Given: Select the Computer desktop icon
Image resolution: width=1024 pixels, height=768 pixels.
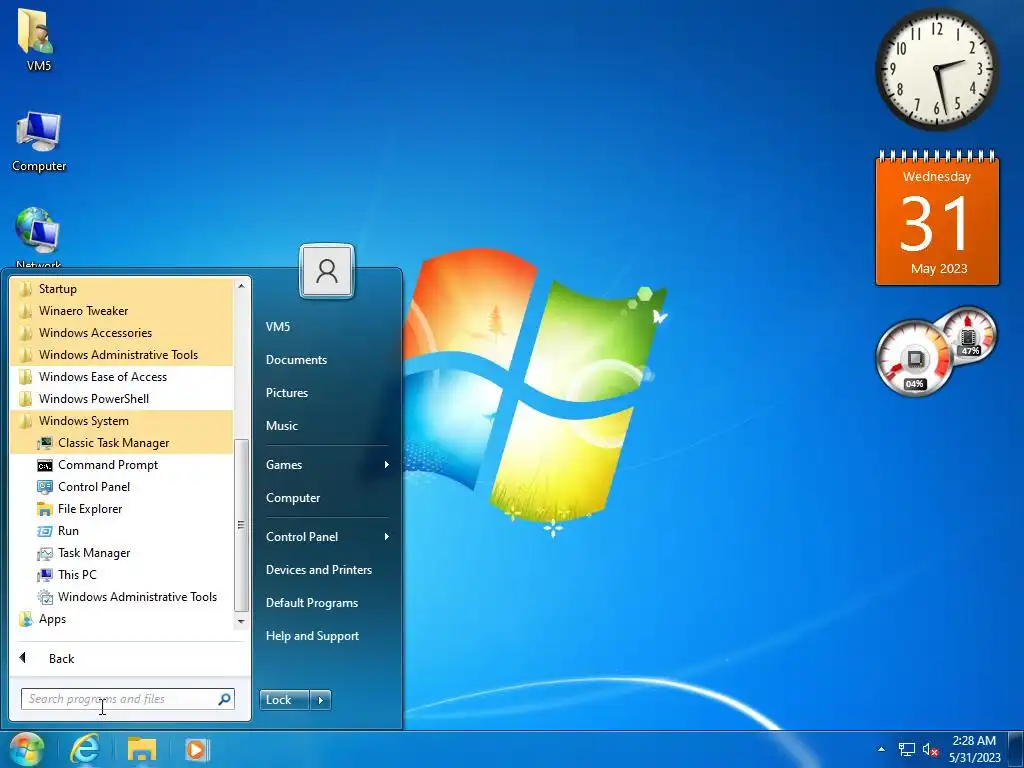Looking at the screenshot, I should pyautogui.click(x=39, y=141).
